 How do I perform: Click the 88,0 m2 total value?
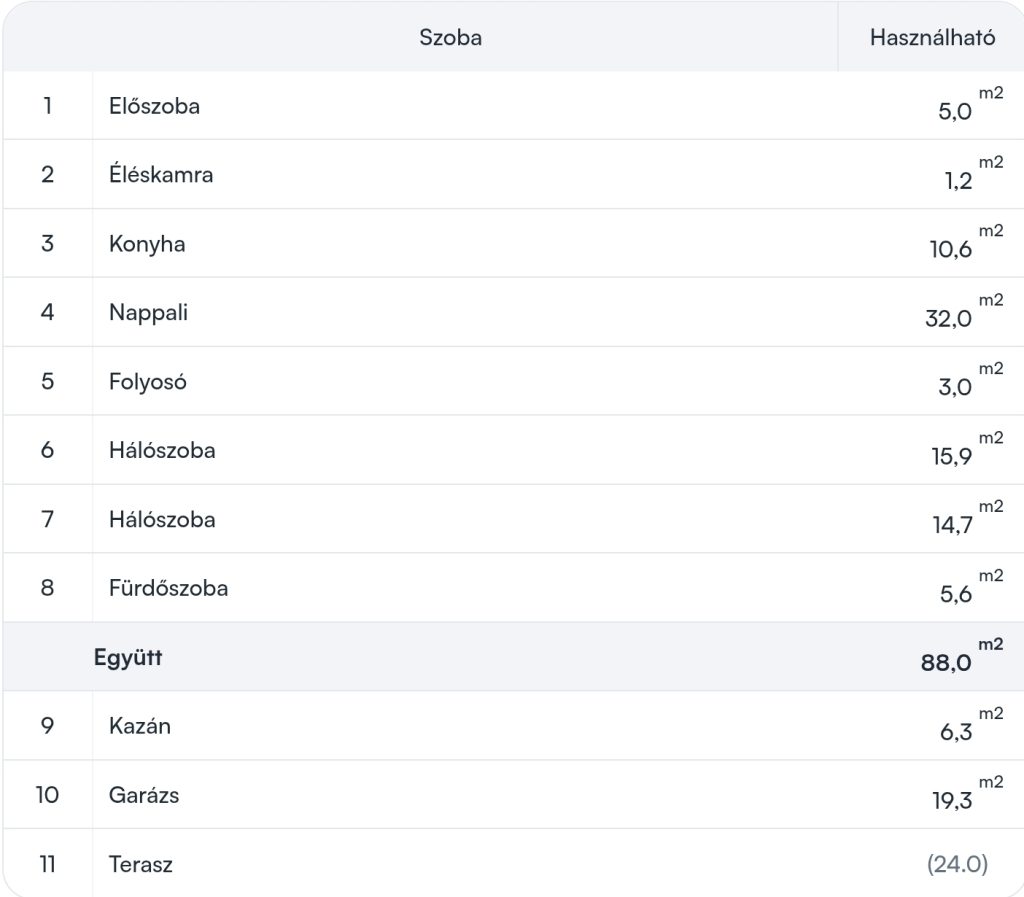(x=961, y=656)
